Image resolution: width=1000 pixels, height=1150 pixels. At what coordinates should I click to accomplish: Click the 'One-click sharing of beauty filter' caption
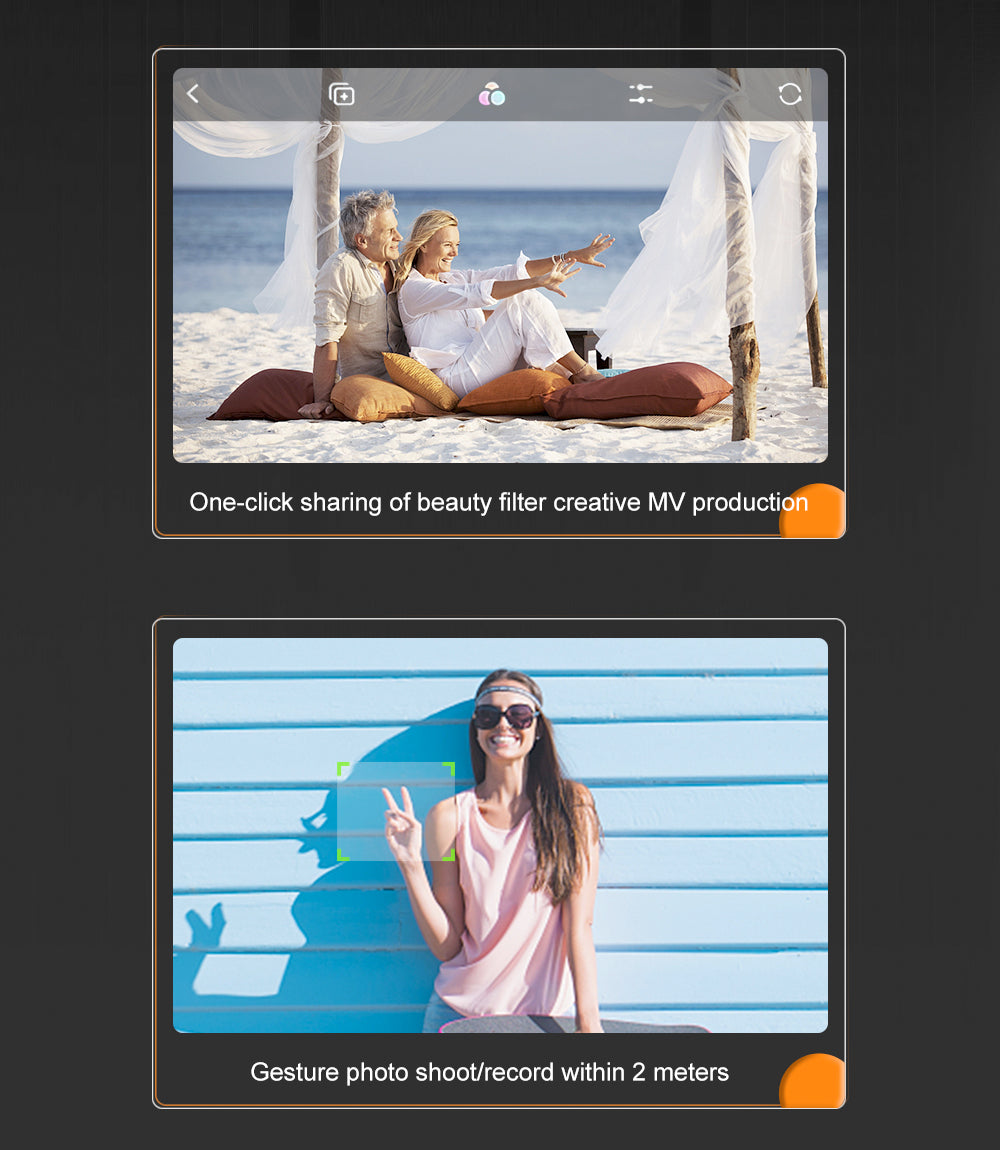(498, 502)
